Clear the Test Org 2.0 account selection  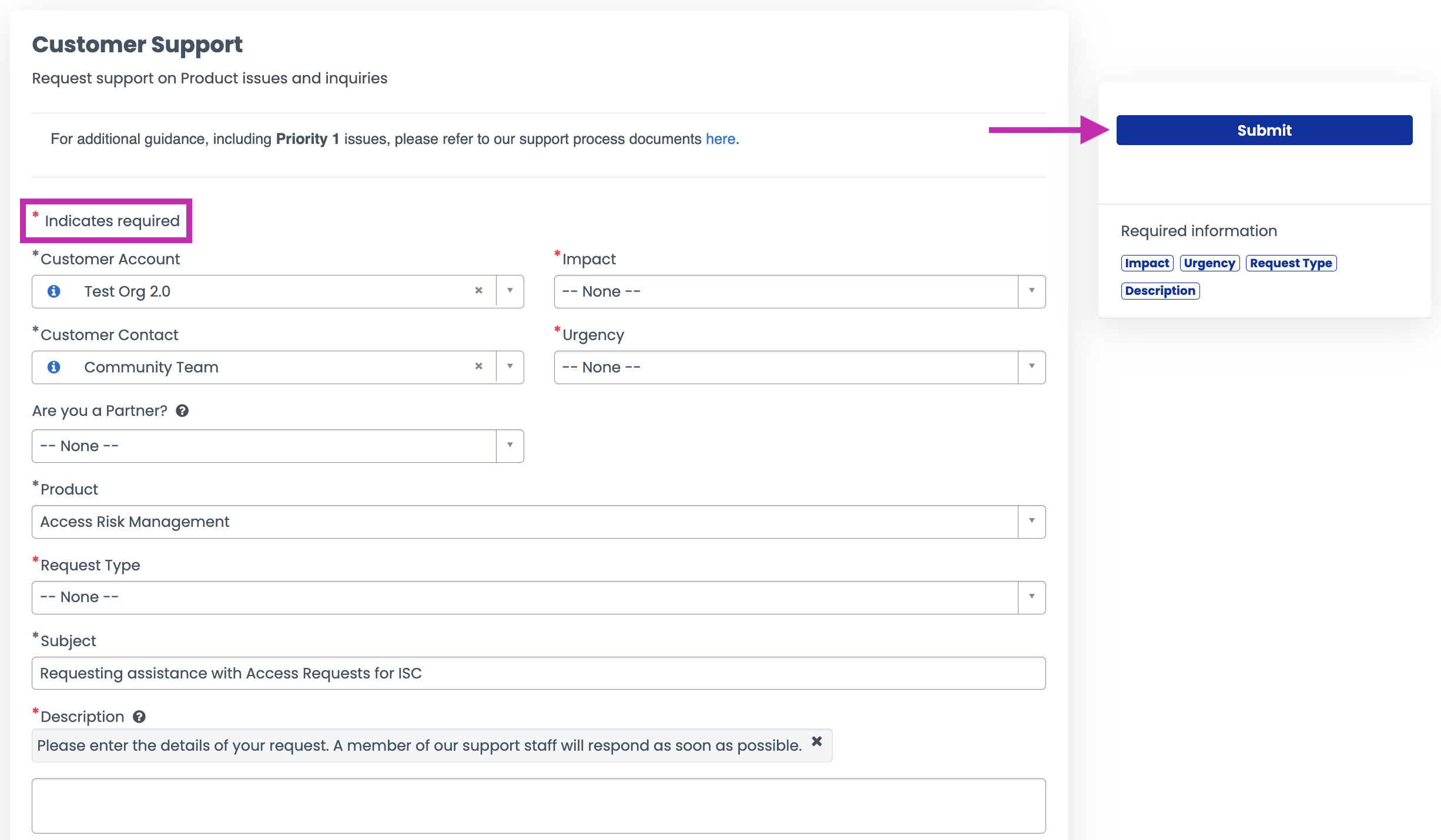[x=479, y=291]
